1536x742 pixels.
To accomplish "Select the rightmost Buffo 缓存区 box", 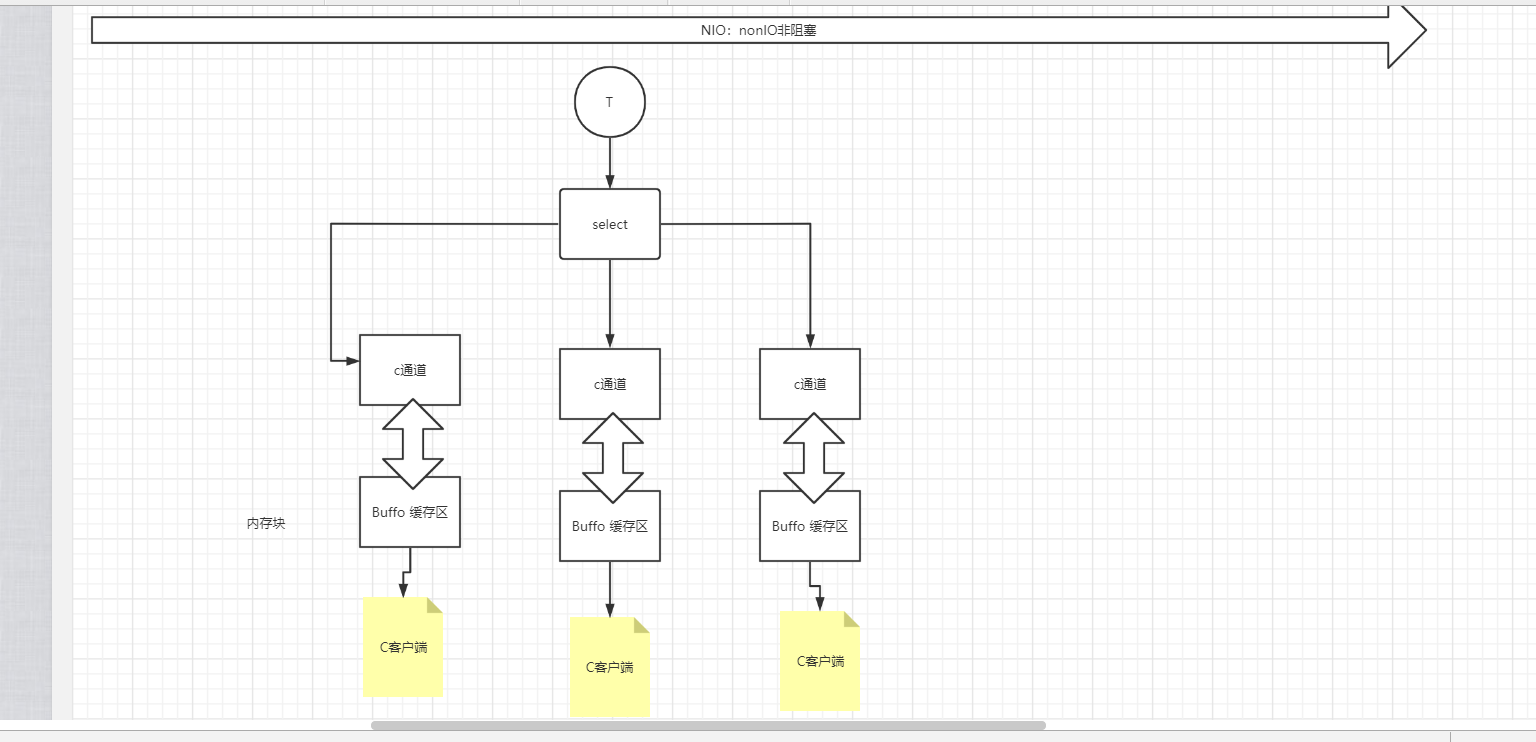I will point(810,526).
